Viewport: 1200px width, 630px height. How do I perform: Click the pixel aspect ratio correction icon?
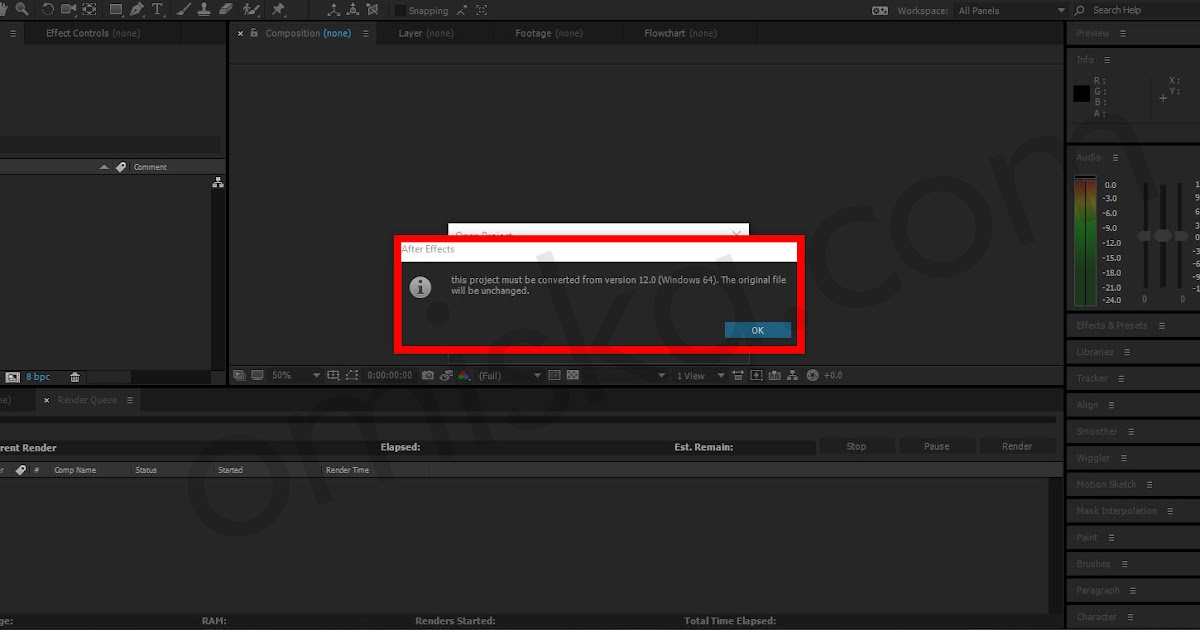pos(738,375)
